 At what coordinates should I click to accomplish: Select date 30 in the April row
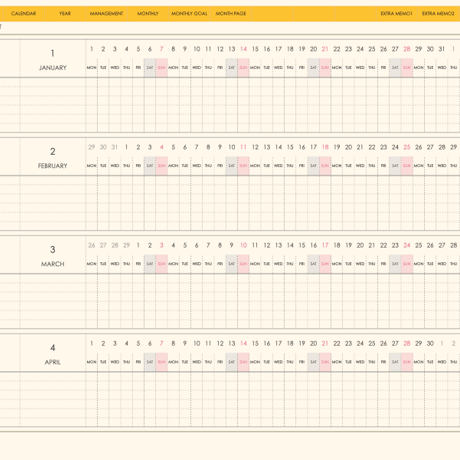tap(430, 343)
